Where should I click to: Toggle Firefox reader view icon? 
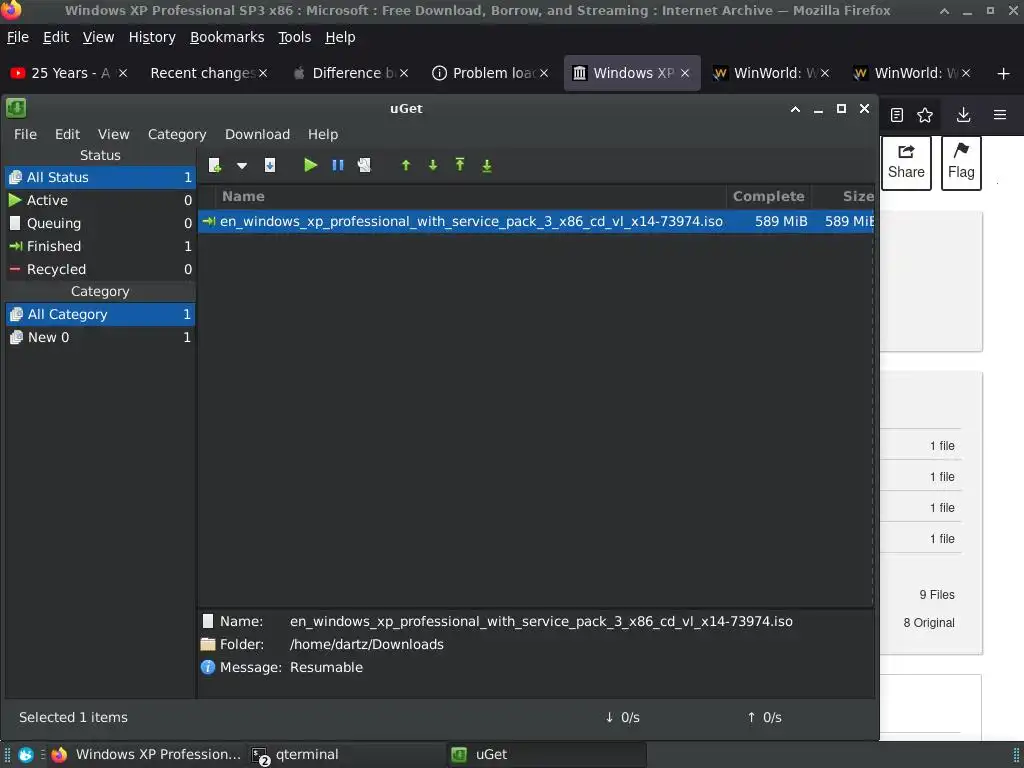tap(897, 116)
